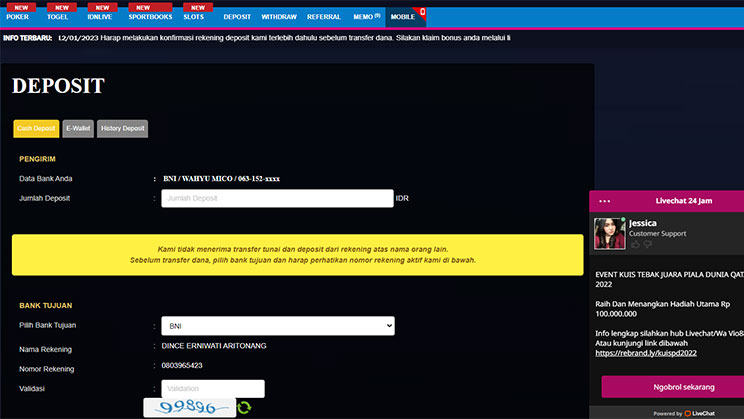Screen dimensions: 744x419
Task: Open the Poker menu item
Action: [18, 17]
